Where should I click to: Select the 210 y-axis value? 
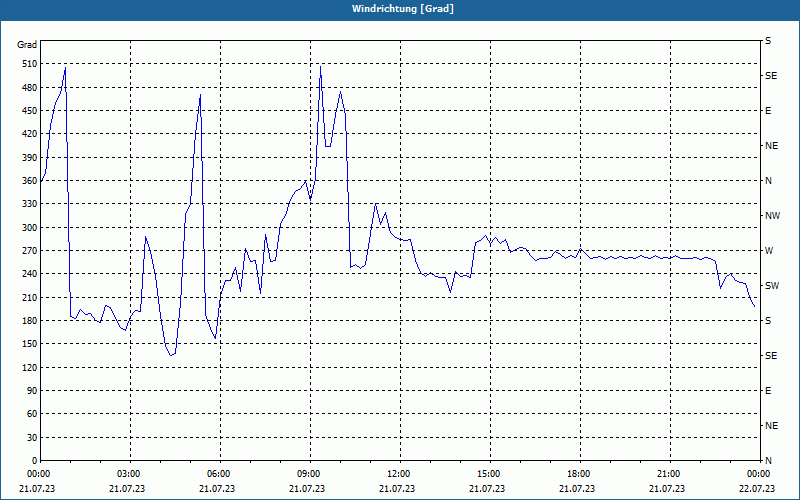tap(31, 297)
